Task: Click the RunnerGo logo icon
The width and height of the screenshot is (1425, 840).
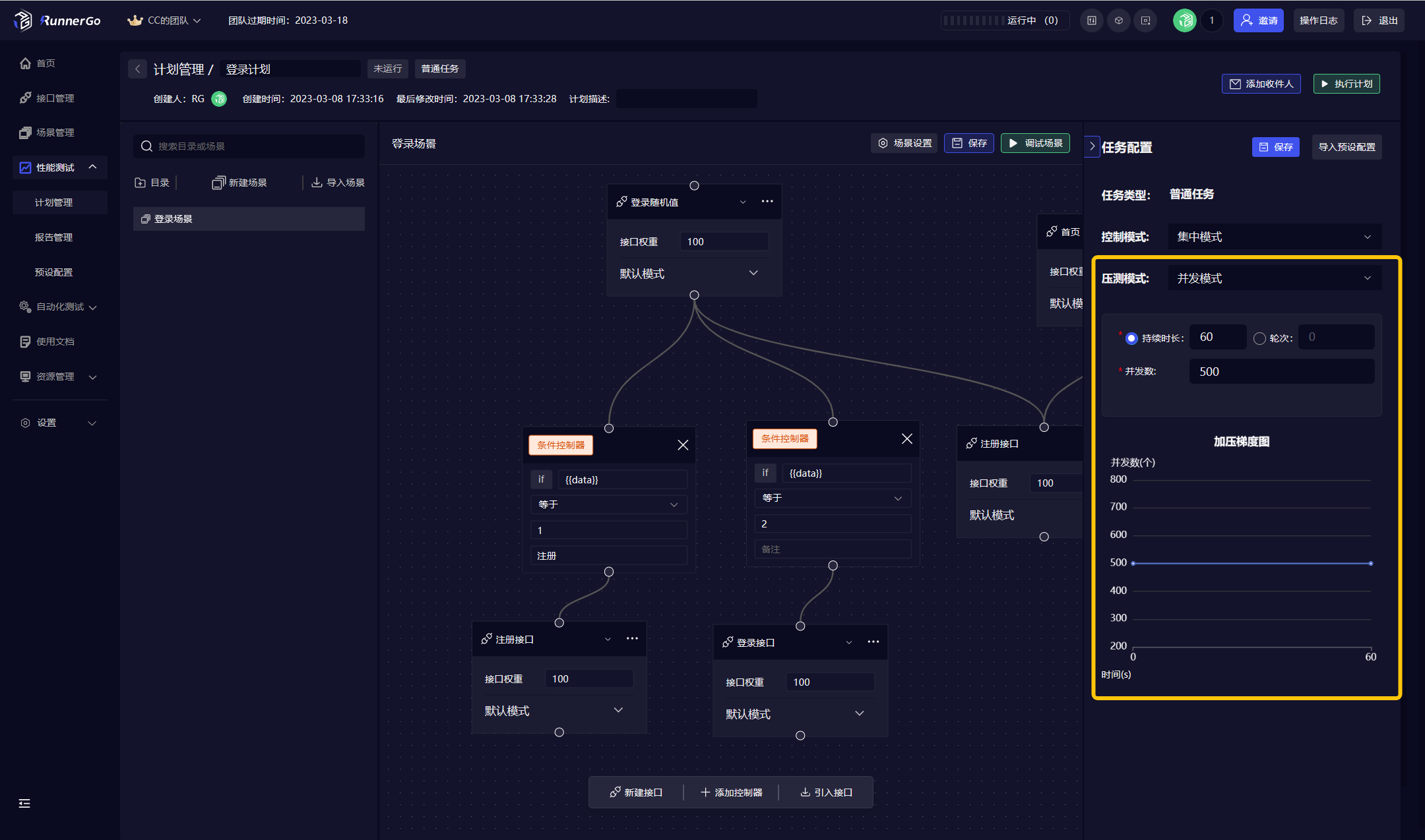Action: point(22,20)
